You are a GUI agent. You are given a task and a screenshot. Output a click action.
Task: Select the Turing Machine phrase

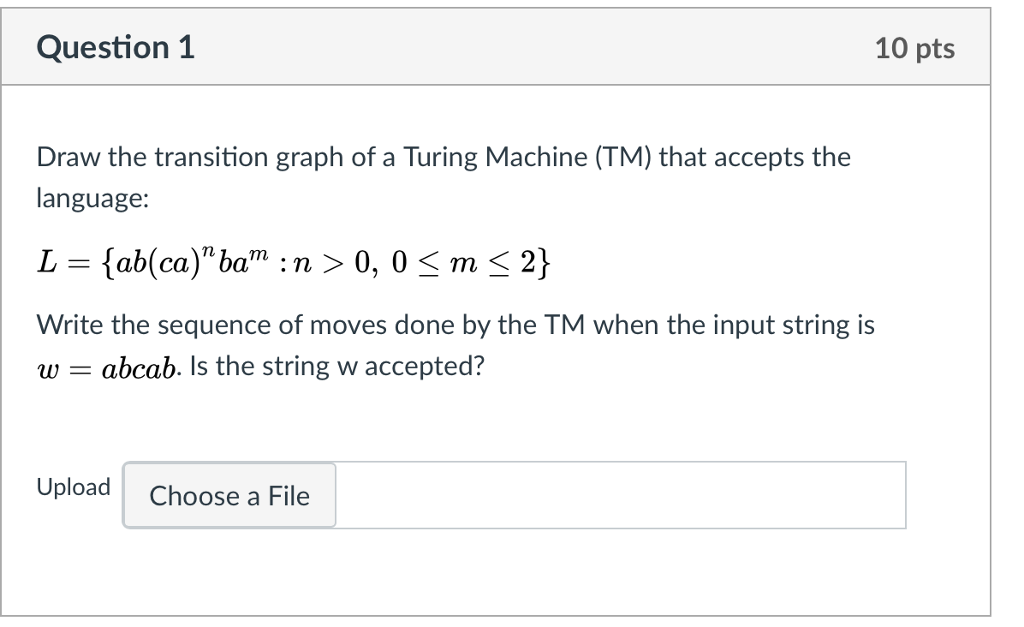click(495, 156)
